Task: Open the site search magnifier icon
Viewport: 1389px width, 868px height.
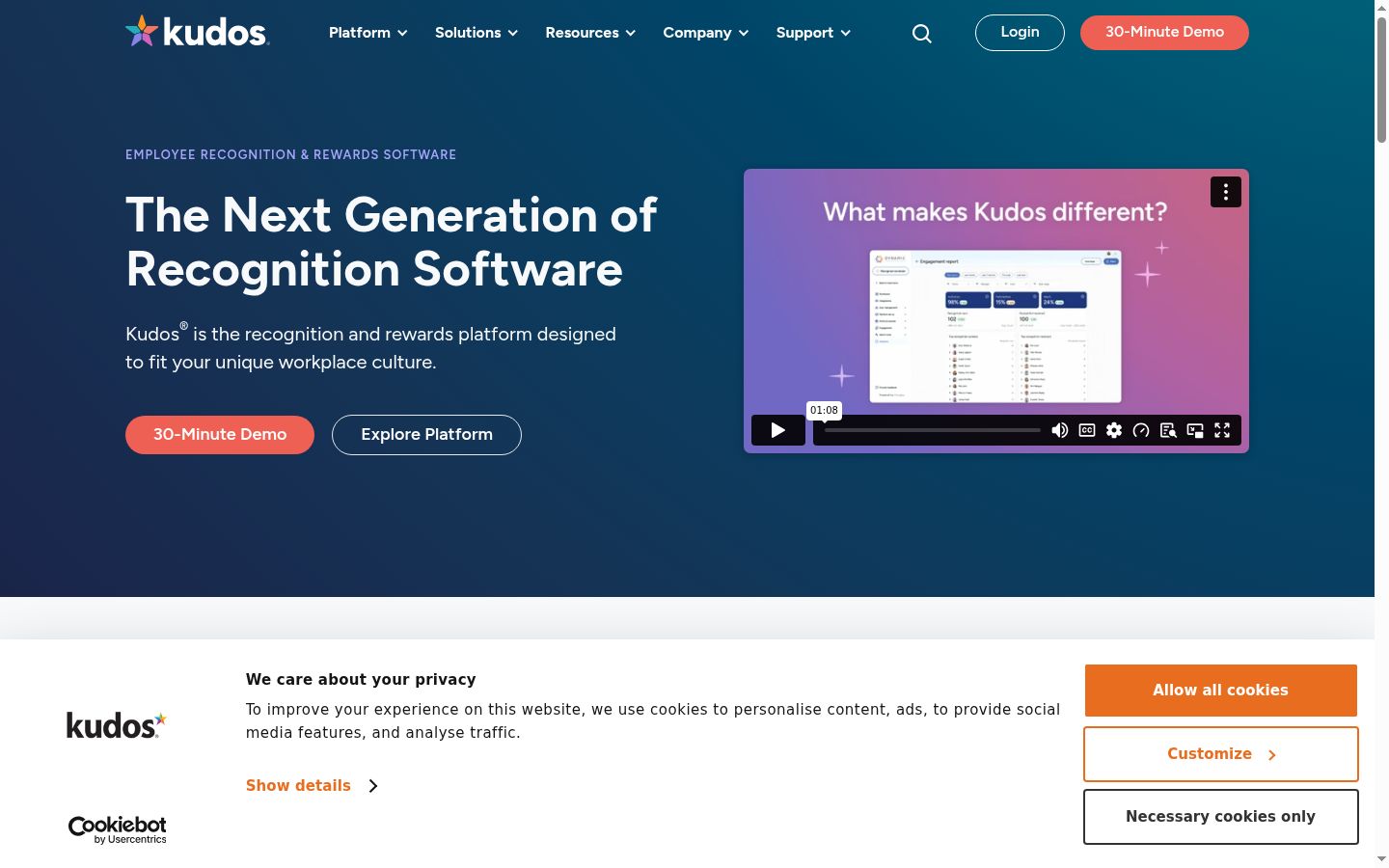Action: 922,34
